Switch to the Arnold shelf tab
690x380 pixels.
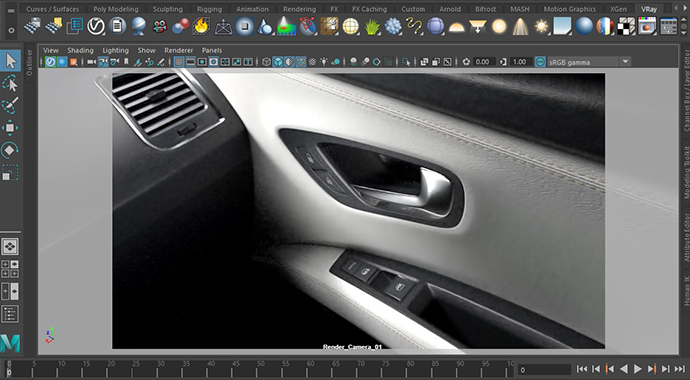(450, 9)
